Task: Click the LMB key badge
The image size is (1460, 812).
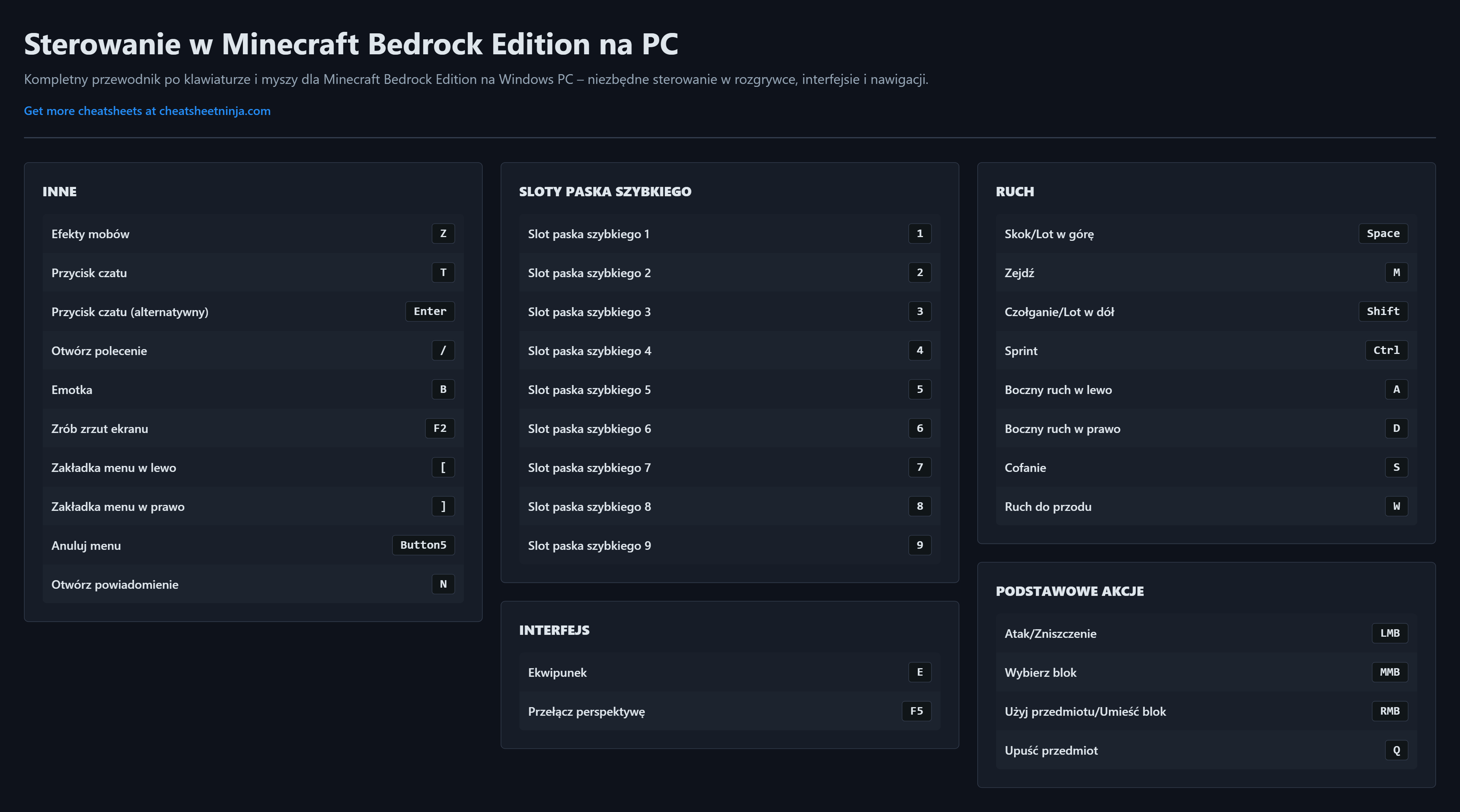Action: 1389,633
